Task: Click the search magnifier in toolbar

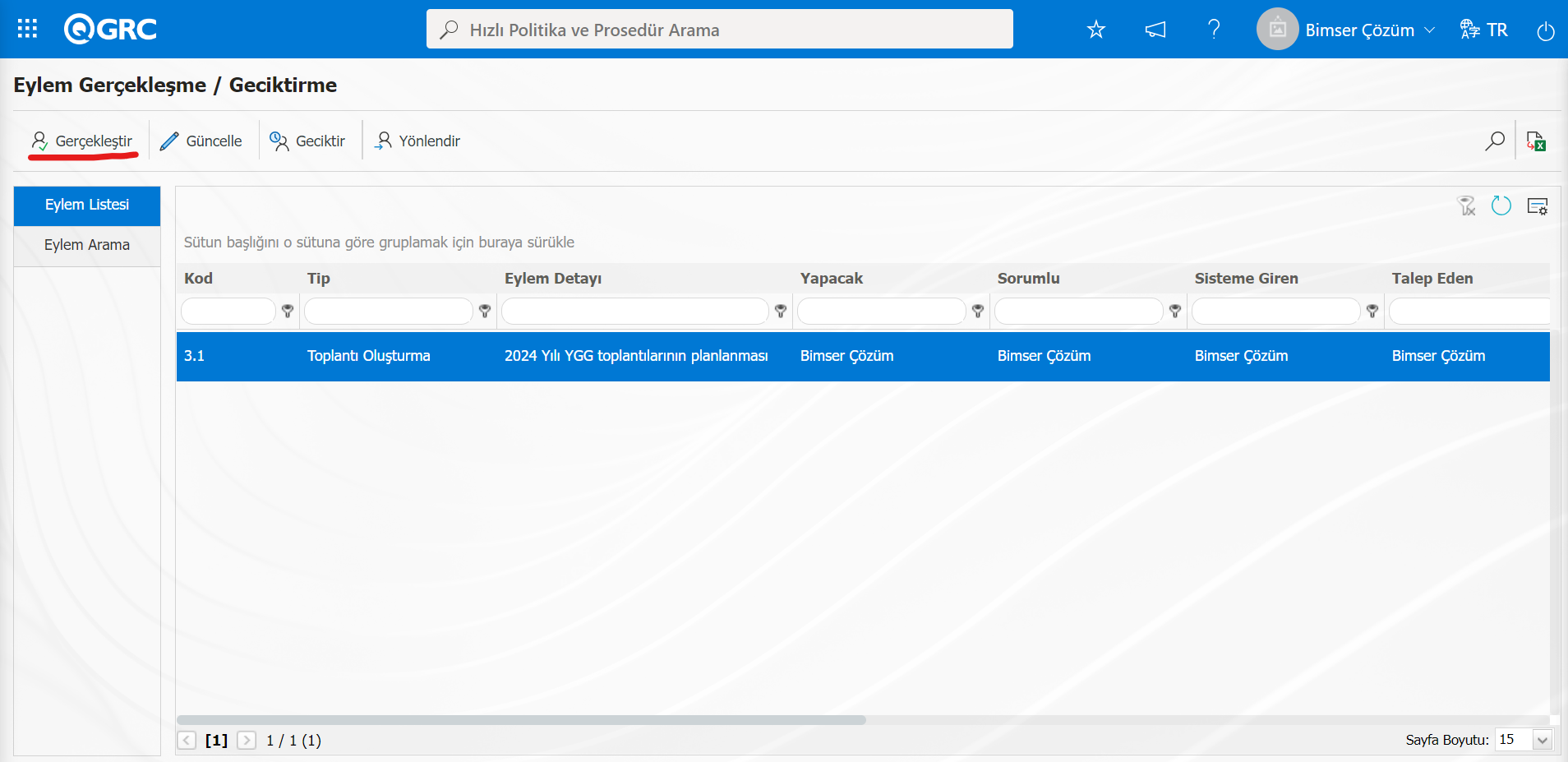Action: click(x=1495, y=141)
